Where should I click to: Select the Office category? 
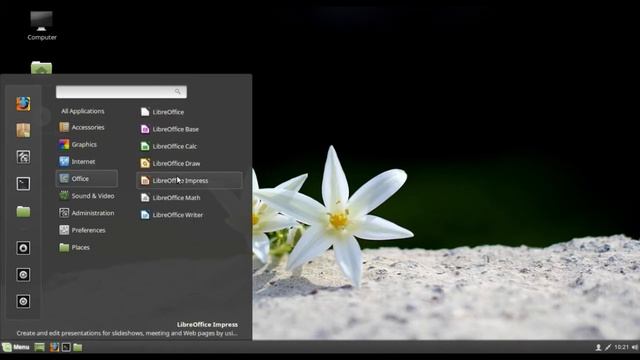click(x=87, y=179)
